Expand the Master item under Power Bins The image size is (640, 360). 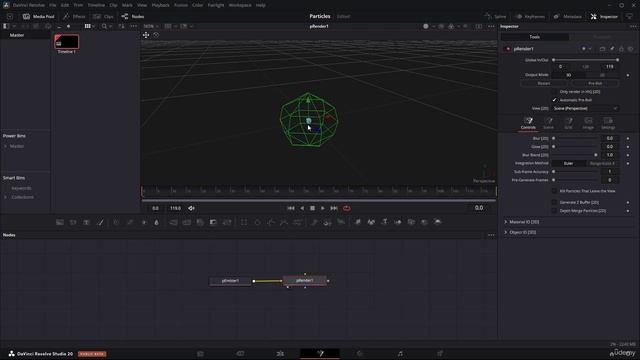(x=5, y=146)
